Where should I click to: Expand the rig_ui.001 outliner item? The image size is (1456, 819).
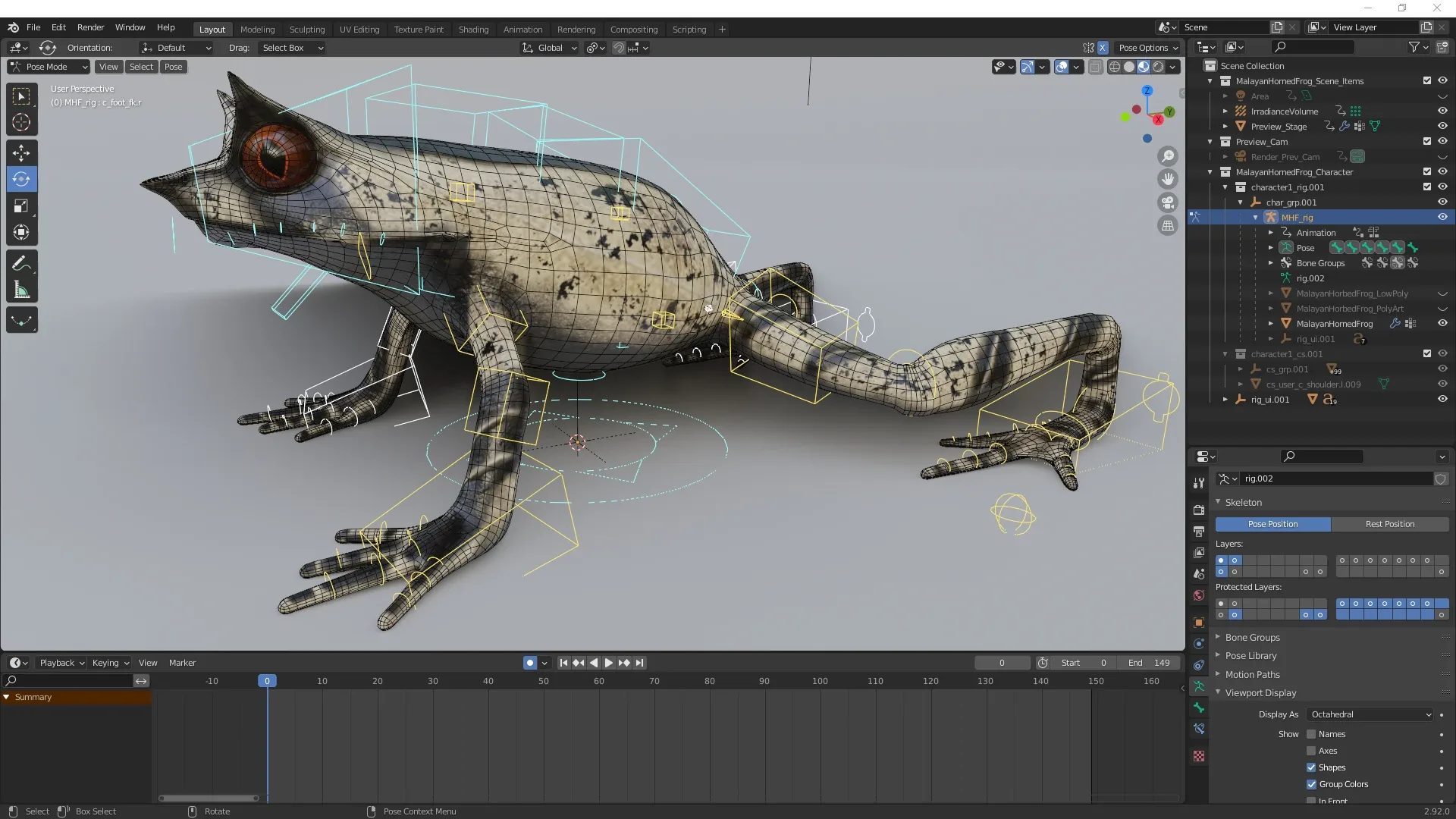coord(1225,400)
